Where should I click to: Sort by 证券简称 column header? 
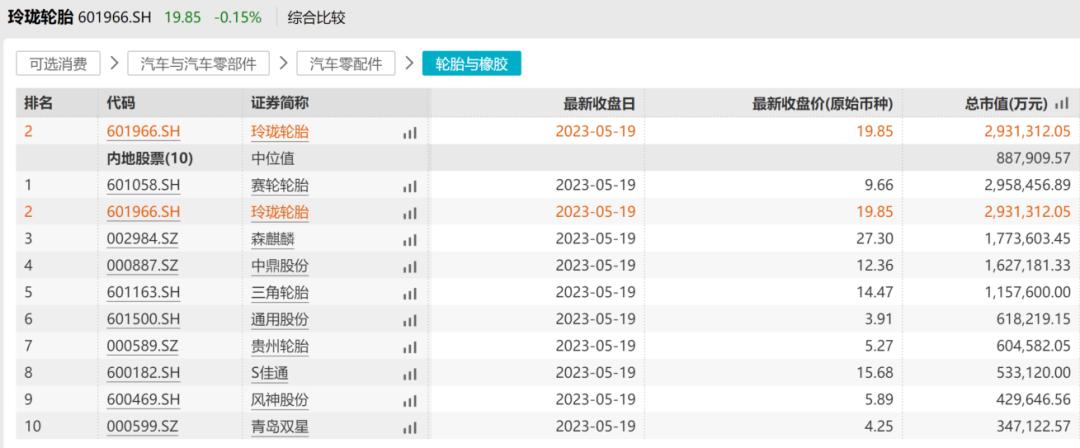(x=280, y=103)
